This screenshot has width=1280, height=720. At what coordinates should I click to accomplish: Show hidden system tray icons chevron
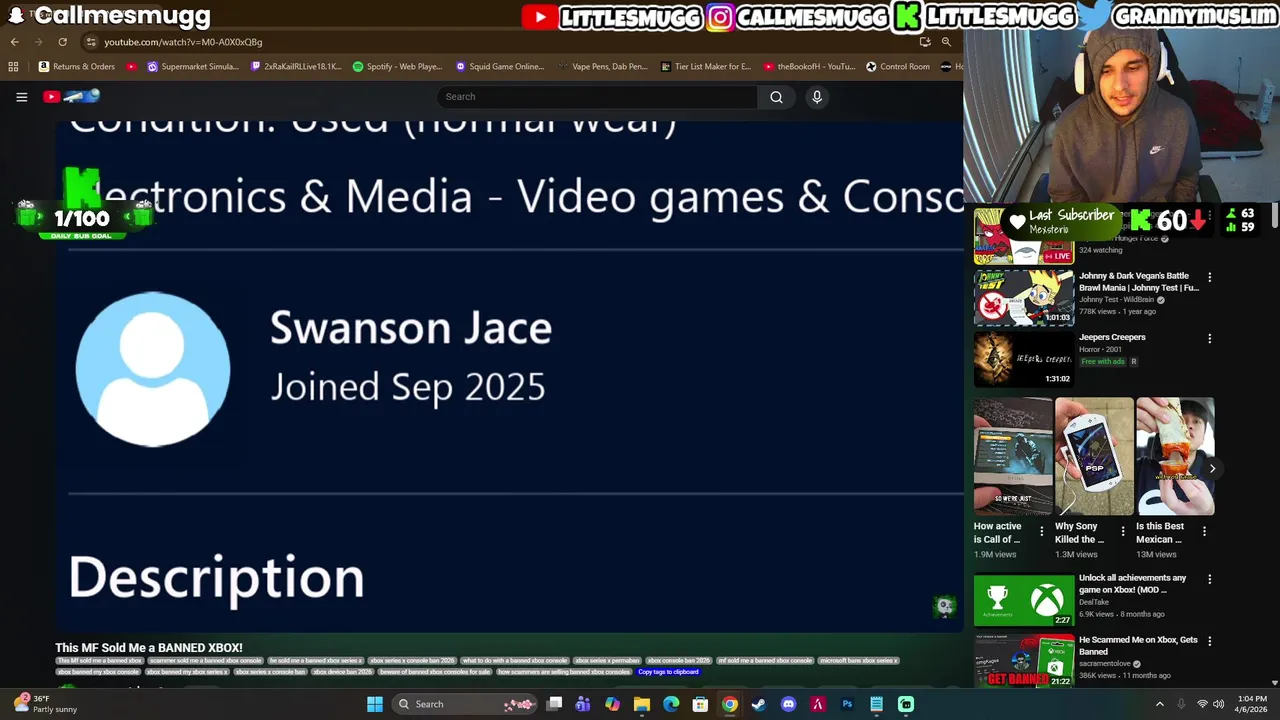1160,704
